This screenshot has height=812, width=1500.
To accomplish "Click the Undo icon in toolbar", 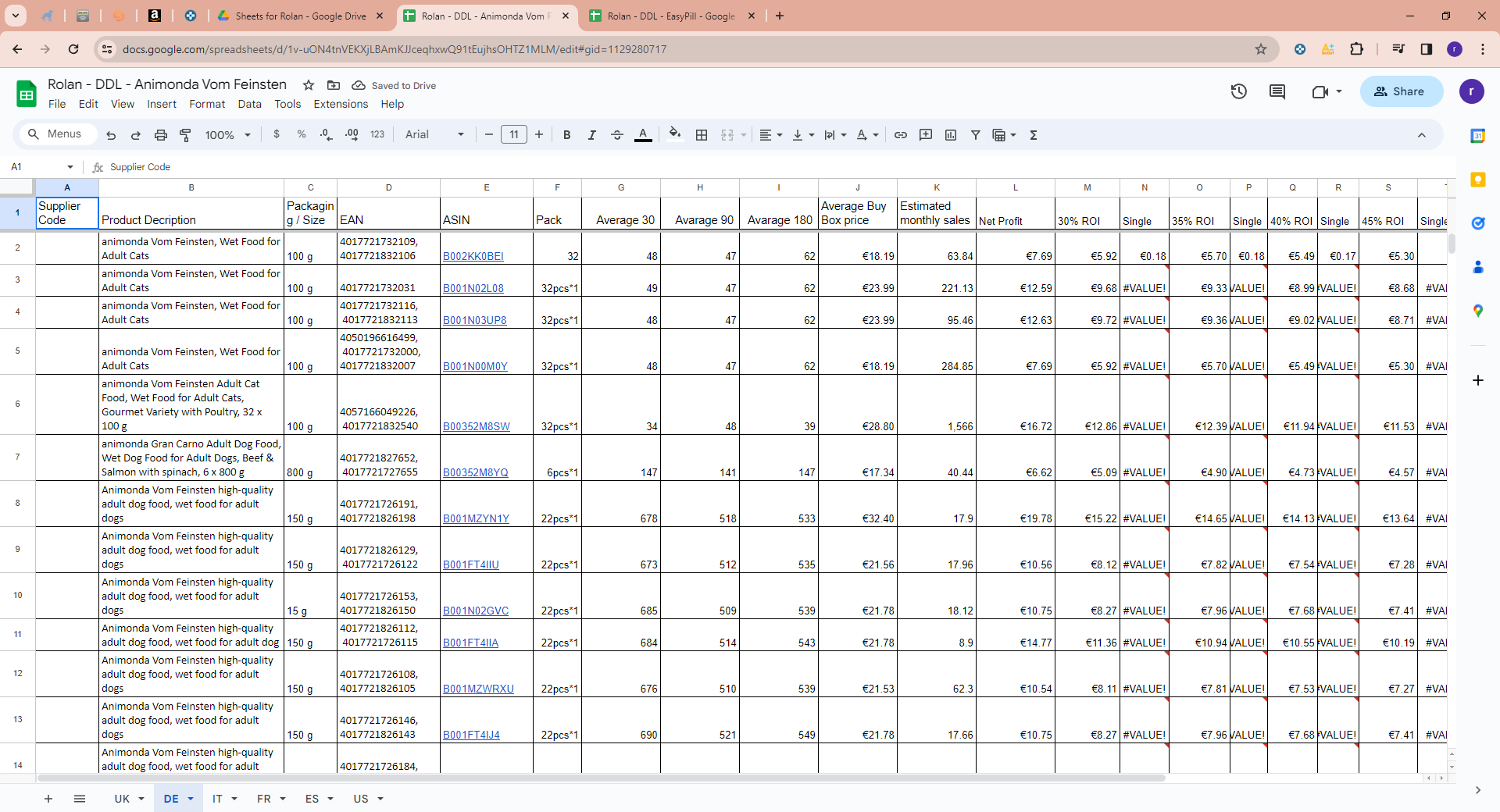I will [111, 135].
